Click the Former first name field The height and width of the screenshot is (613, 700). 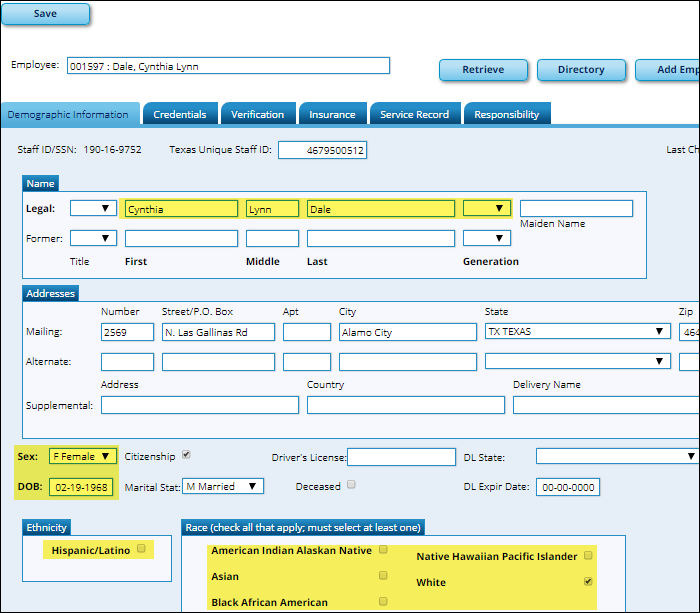tap(181, 238)
